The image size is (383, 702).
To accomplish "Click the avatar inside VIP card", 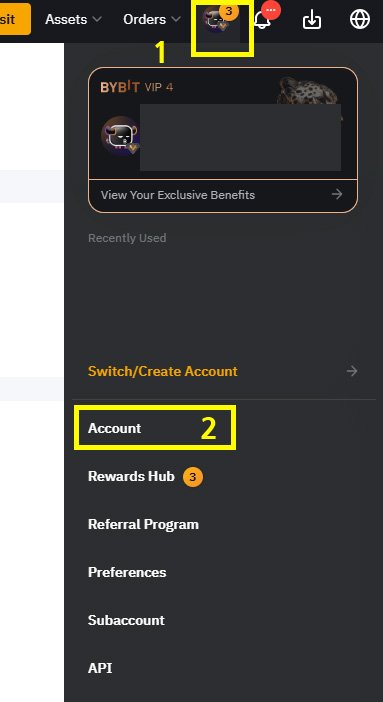I will pyautogui.click(x=120, y=135).
